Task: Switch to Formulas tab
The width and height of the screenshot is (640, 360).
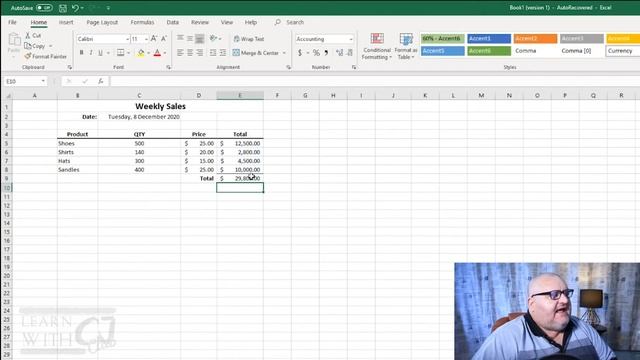Action: click(142, 22)
